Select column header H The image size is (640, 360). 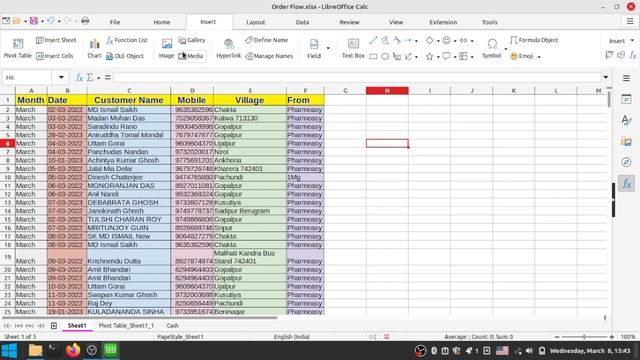tap(387, 91)
